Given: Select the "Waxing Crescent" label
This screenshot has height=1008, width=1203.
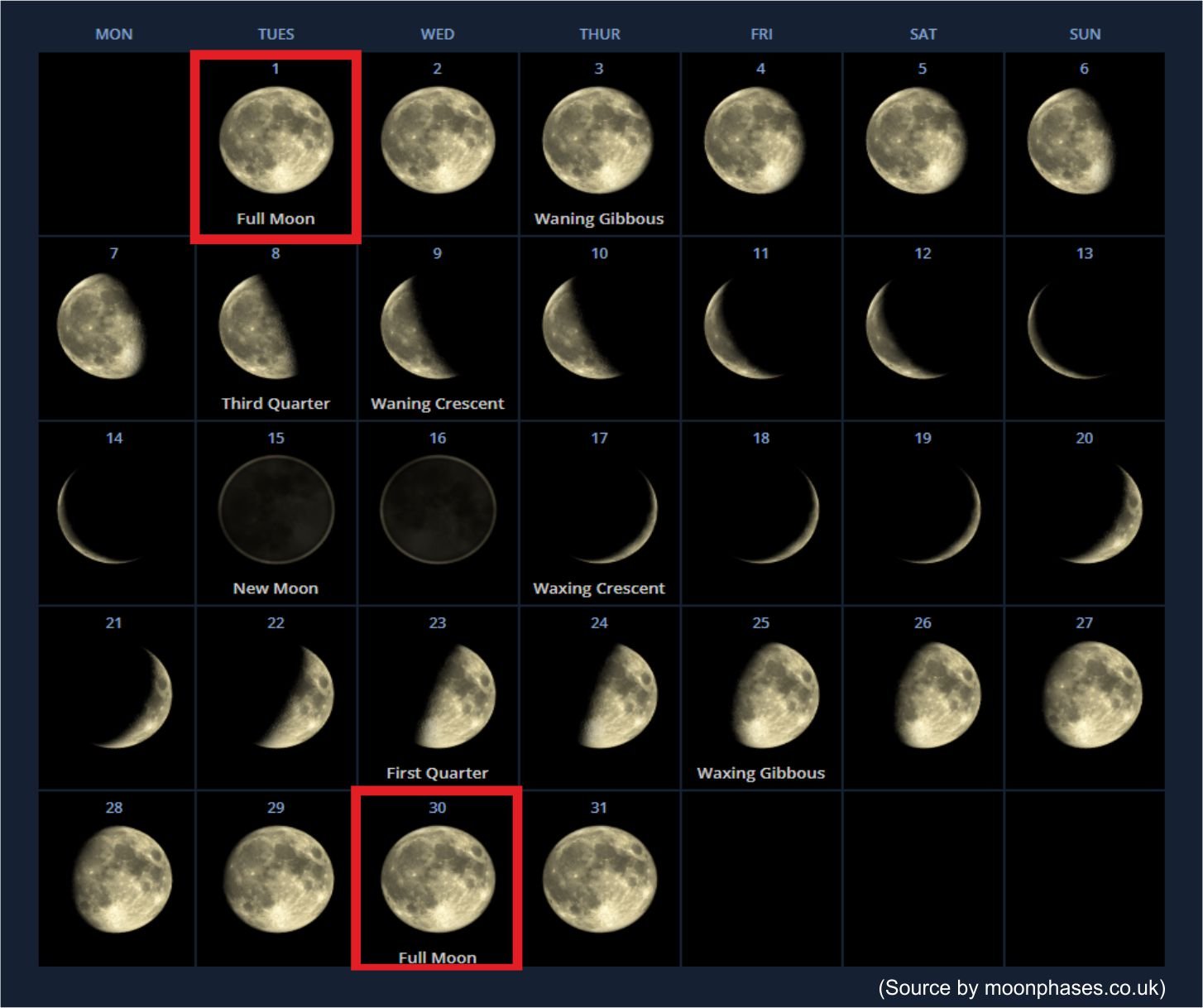Looking at the screenshot, I should (x=599, y=588).
